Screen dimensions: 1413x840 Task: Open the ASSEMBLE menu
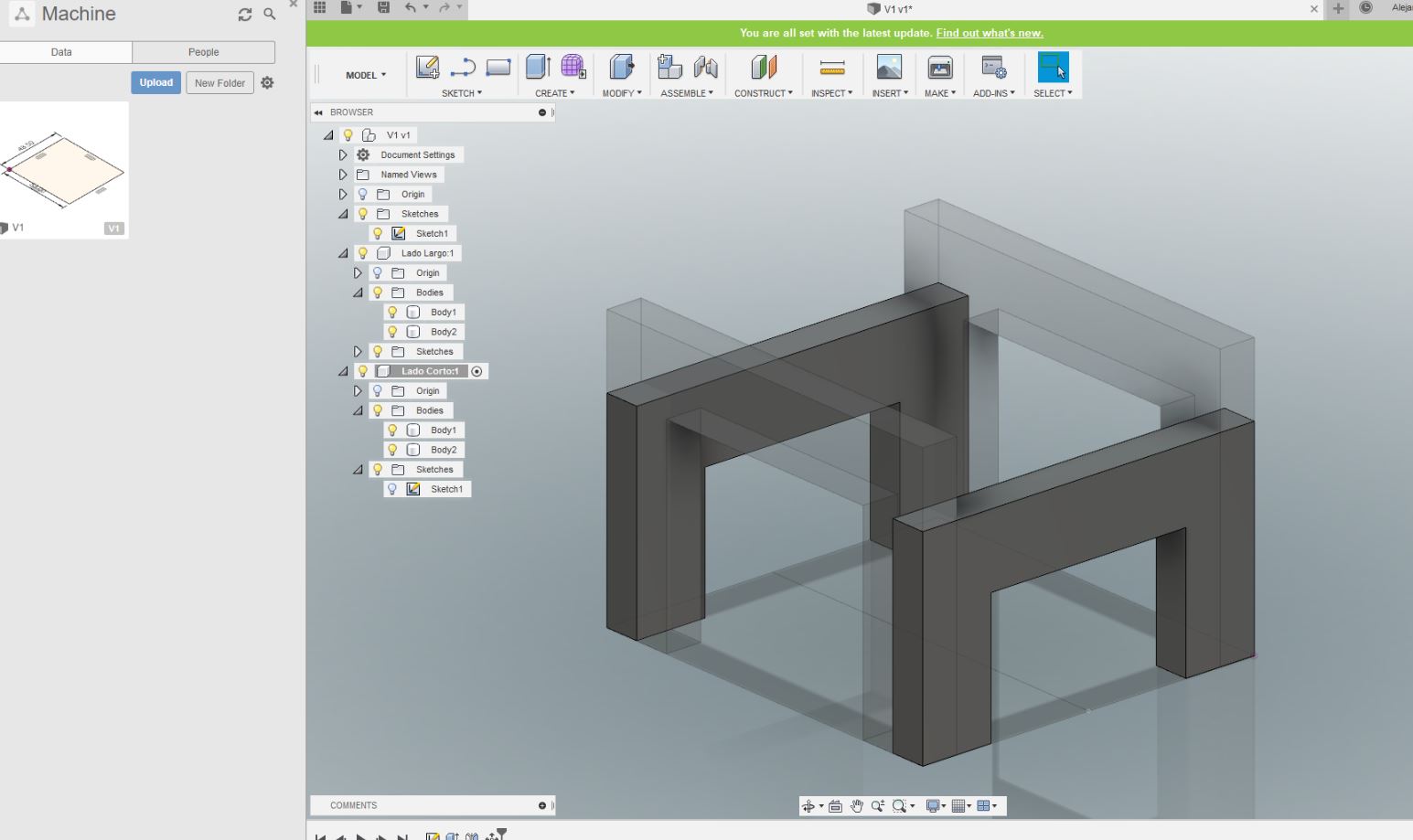click(687, 93)
